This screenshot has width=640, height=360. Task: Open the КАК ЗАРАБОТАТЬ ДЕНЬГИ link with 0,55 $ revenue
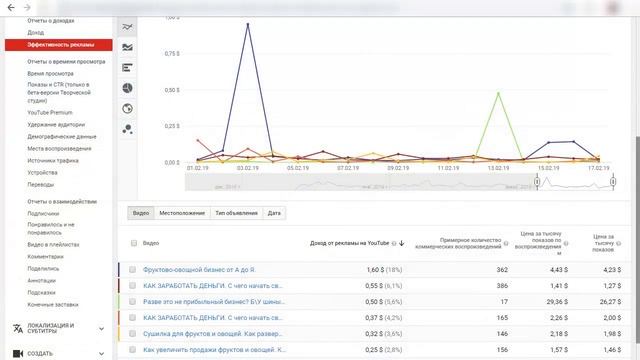coord(213,286)
